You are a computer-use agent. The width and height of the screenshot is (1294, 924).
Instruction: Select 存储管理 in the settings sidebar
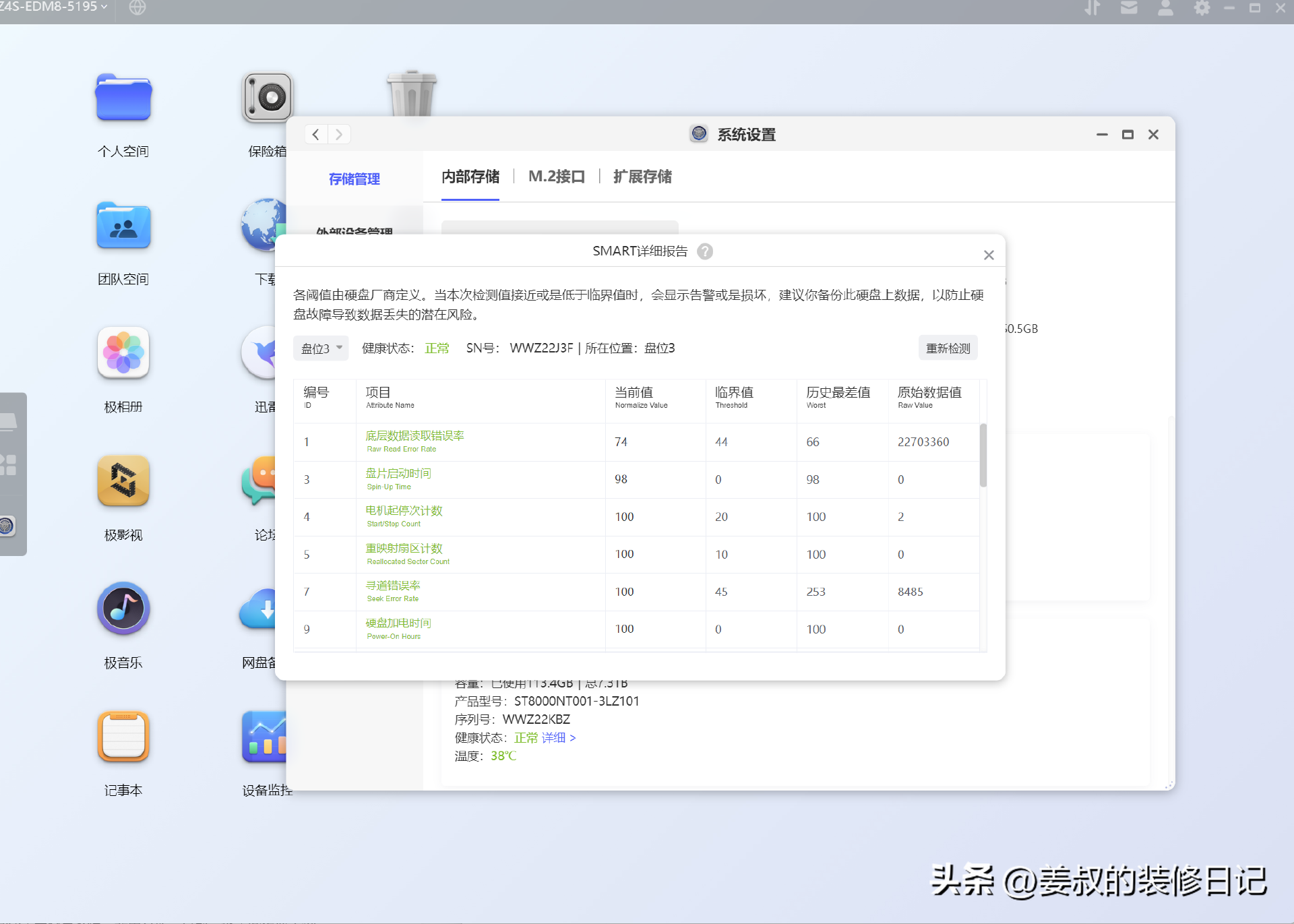click(x=355, y=179)
